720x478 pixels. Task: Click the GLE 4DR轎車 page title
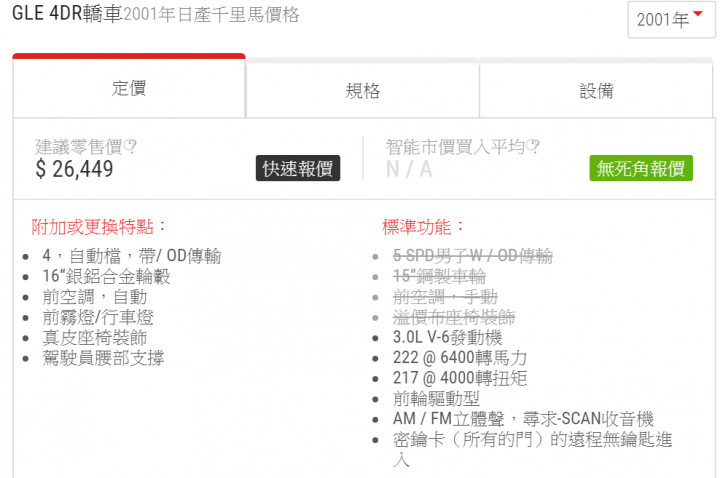tap(67, 13)
